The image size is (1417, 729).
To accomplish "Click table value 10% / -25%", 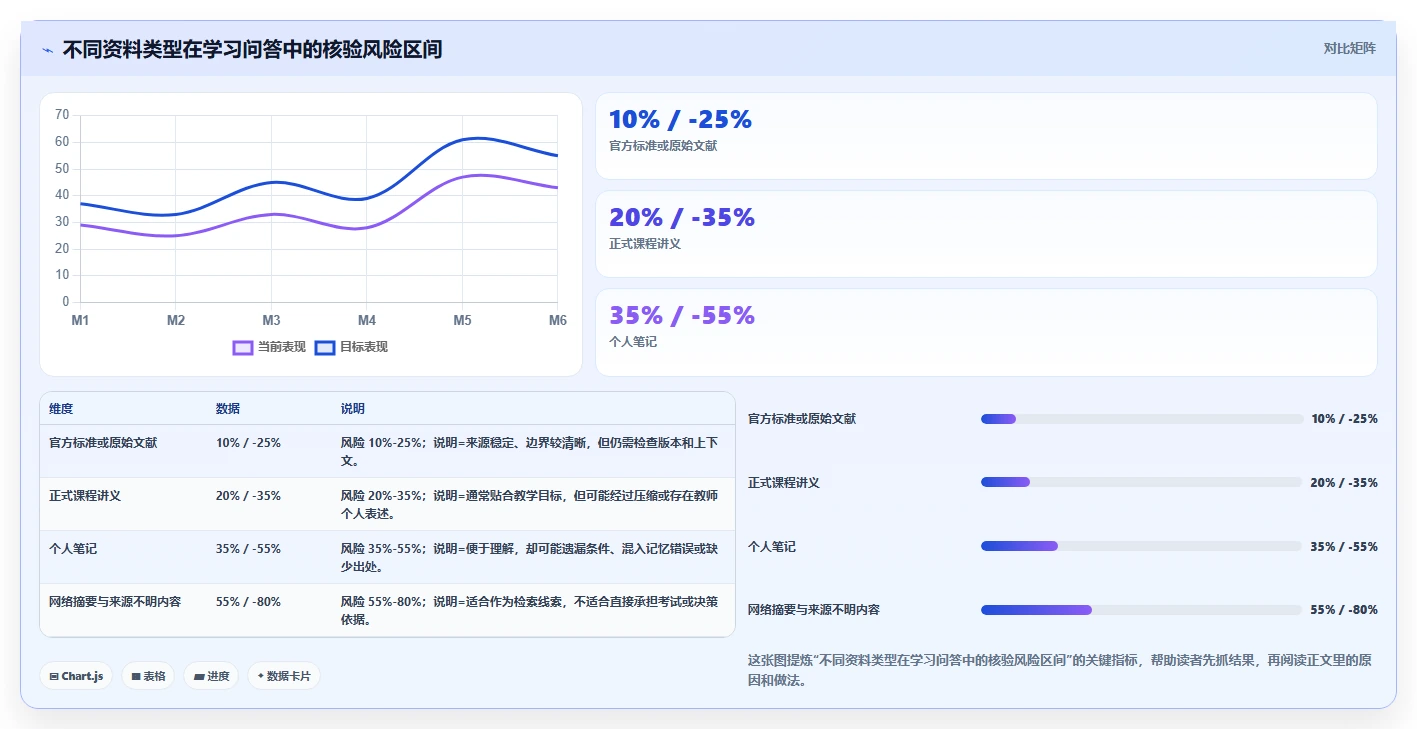I will click(x=248, y=442).
